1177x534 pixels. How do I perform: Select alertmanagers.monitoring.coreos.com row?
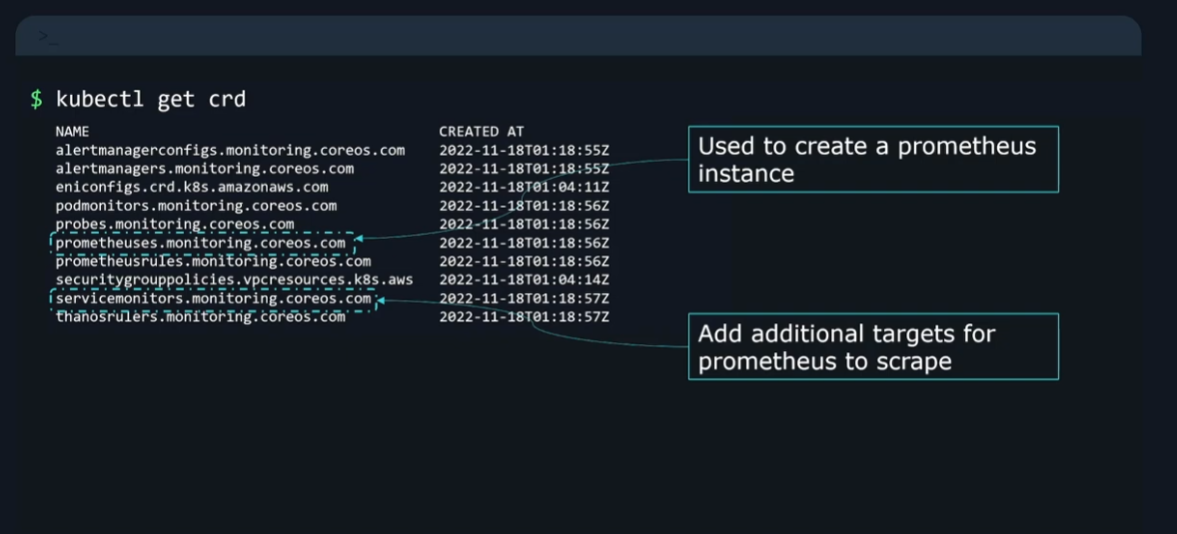tap(204, 169)
